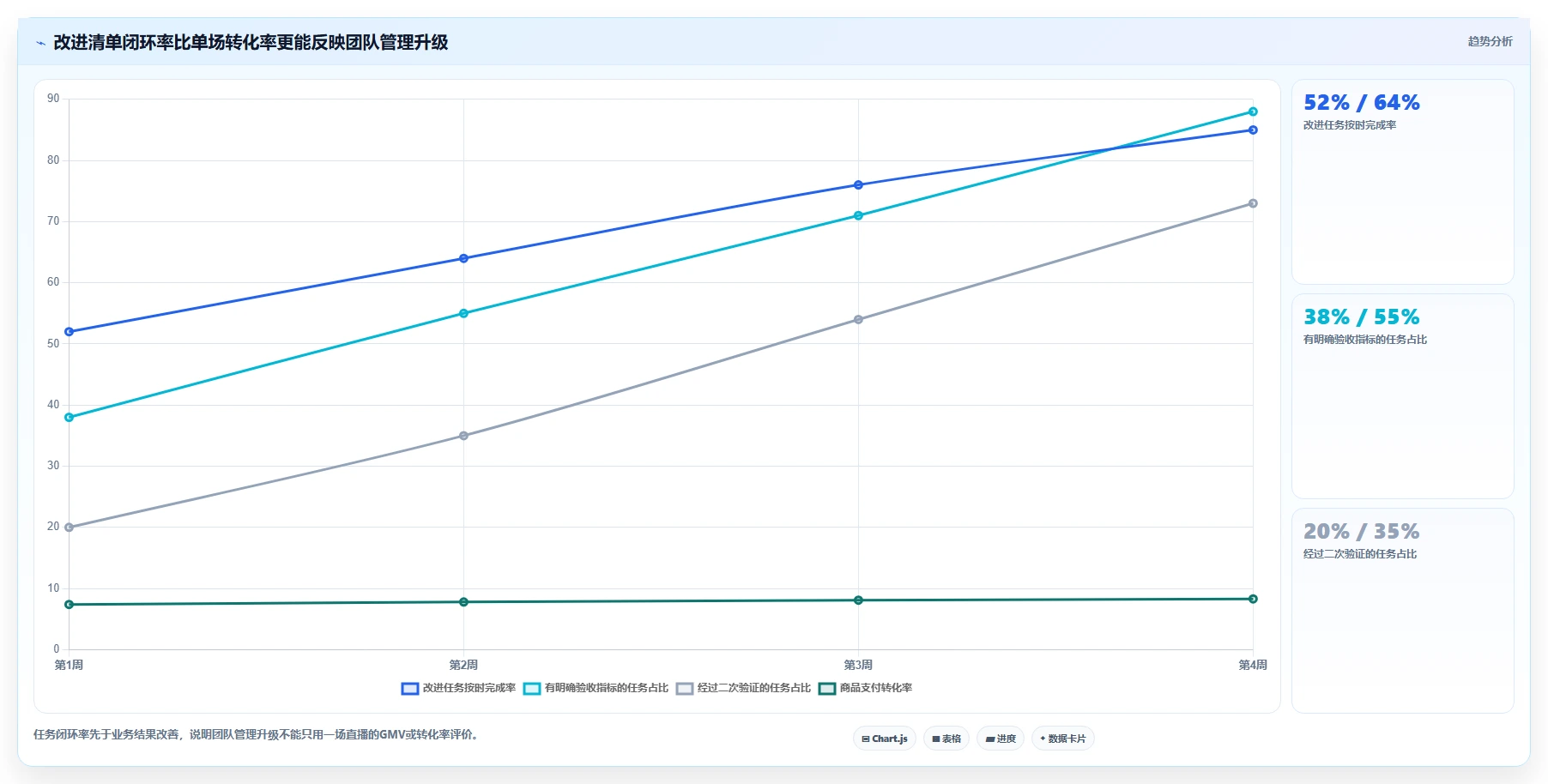The width and height of the screenshot is (1548, 784).
Task: Click the 第4周 x-axis label
Action: [x=1253, y=666]
